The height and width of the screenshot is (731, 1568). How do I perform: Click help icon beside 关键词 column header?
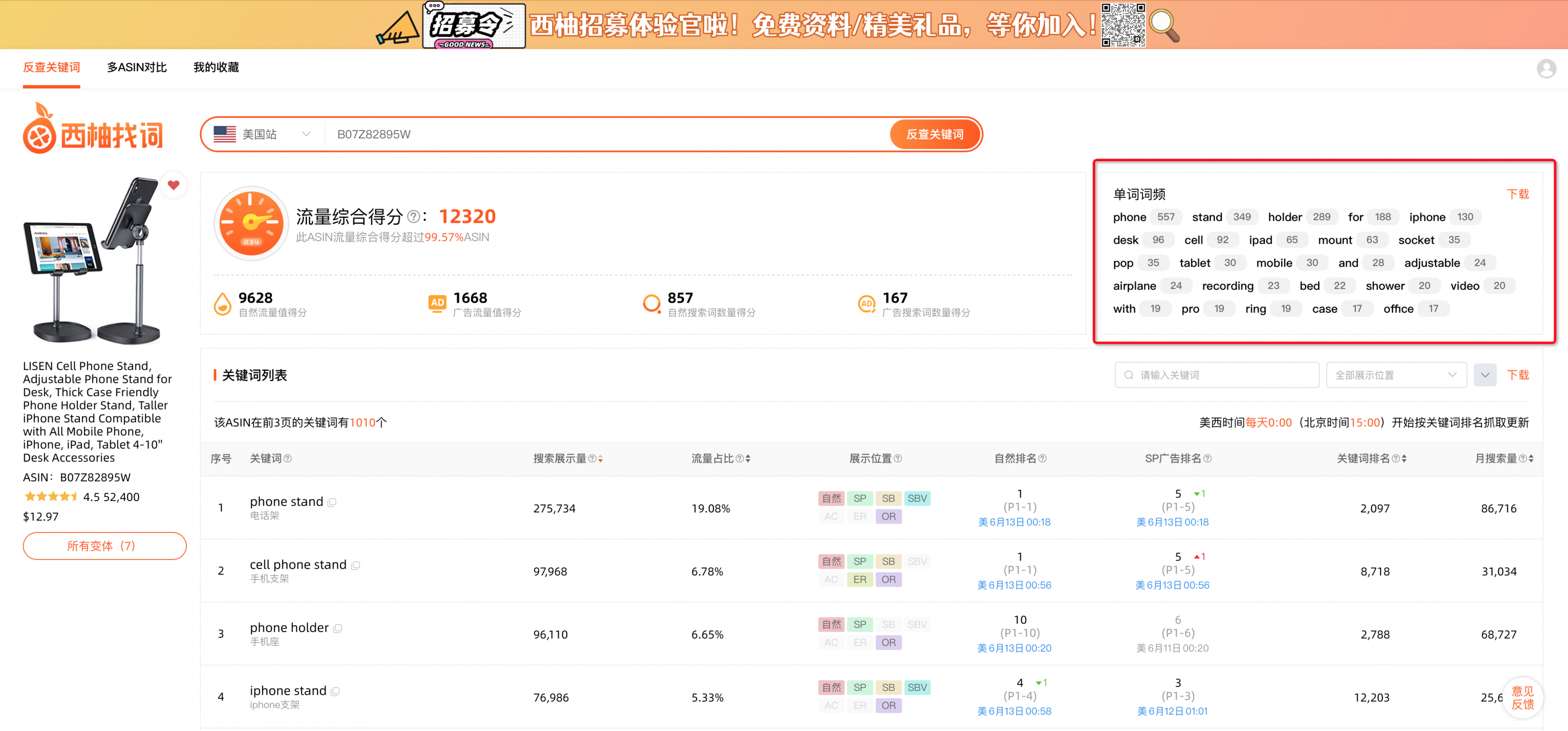[x=287, y=458]
